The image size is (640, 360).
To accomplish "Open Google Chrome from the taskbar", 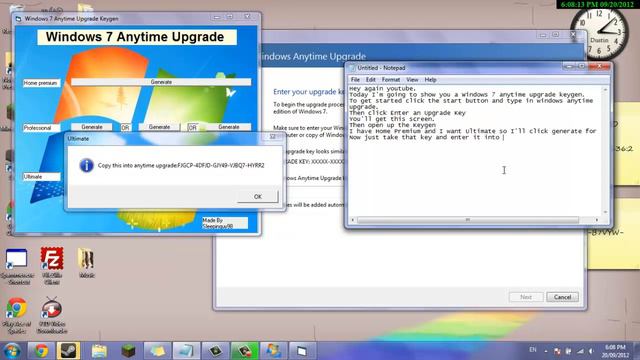I will click(41, 351).
